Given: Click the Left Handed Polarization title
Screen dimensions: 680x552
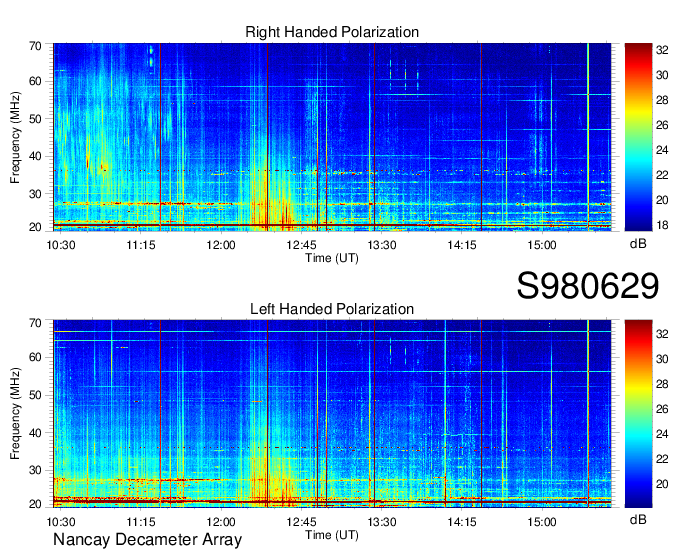Looking at the screenshot, I should [332, 309].
